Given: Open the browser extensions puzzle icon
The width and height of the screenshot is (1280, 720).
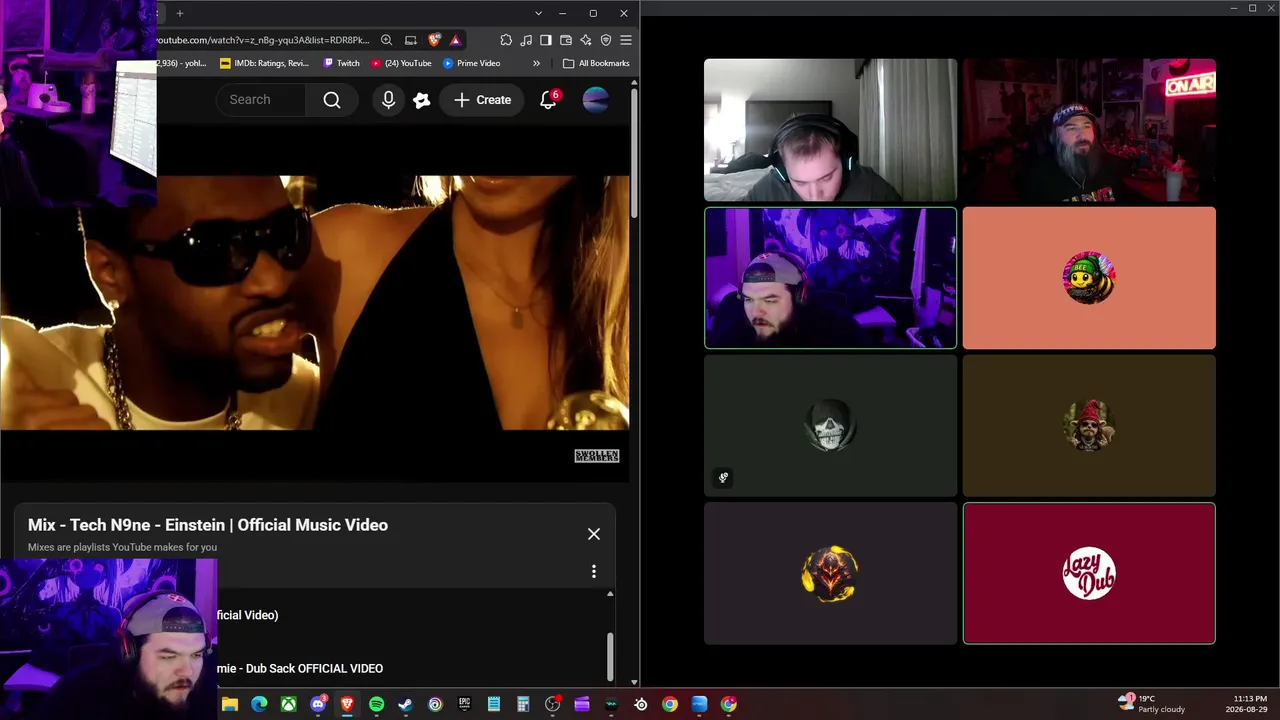Looking at the screenshot, I should [x=506, y=40].
